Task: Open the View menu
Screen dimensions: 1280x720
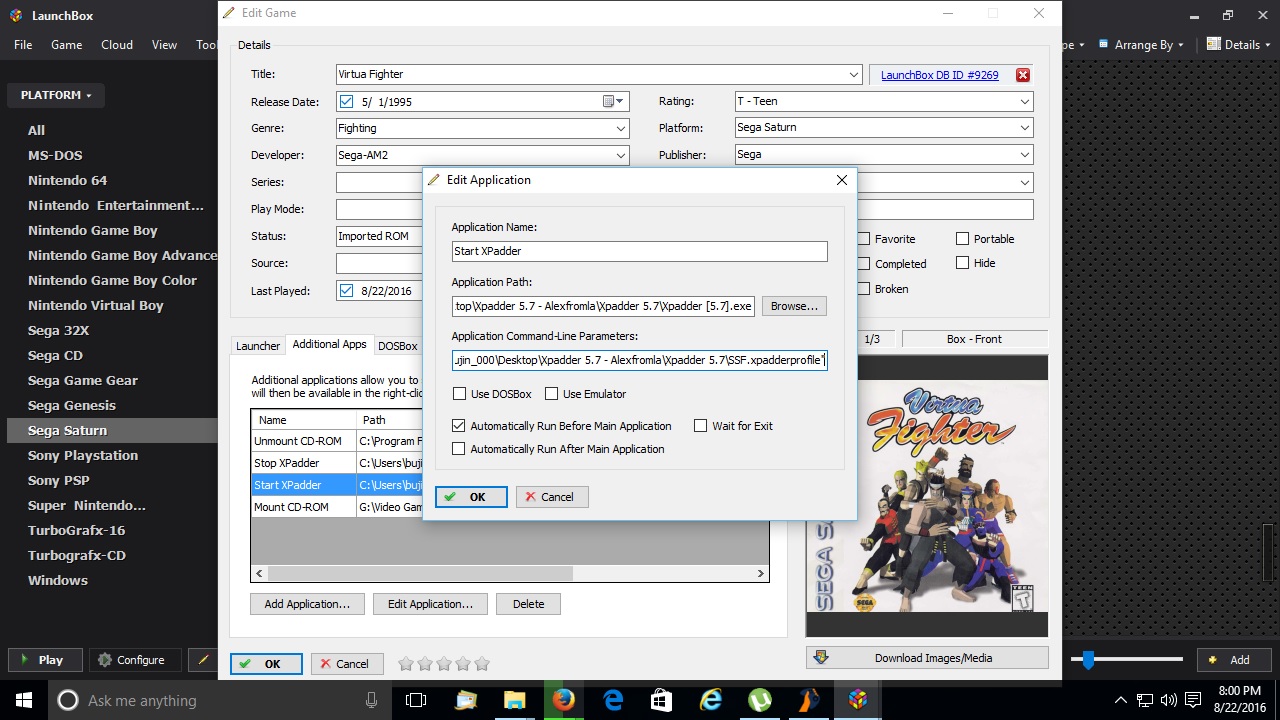Action: tap(164, 44)
